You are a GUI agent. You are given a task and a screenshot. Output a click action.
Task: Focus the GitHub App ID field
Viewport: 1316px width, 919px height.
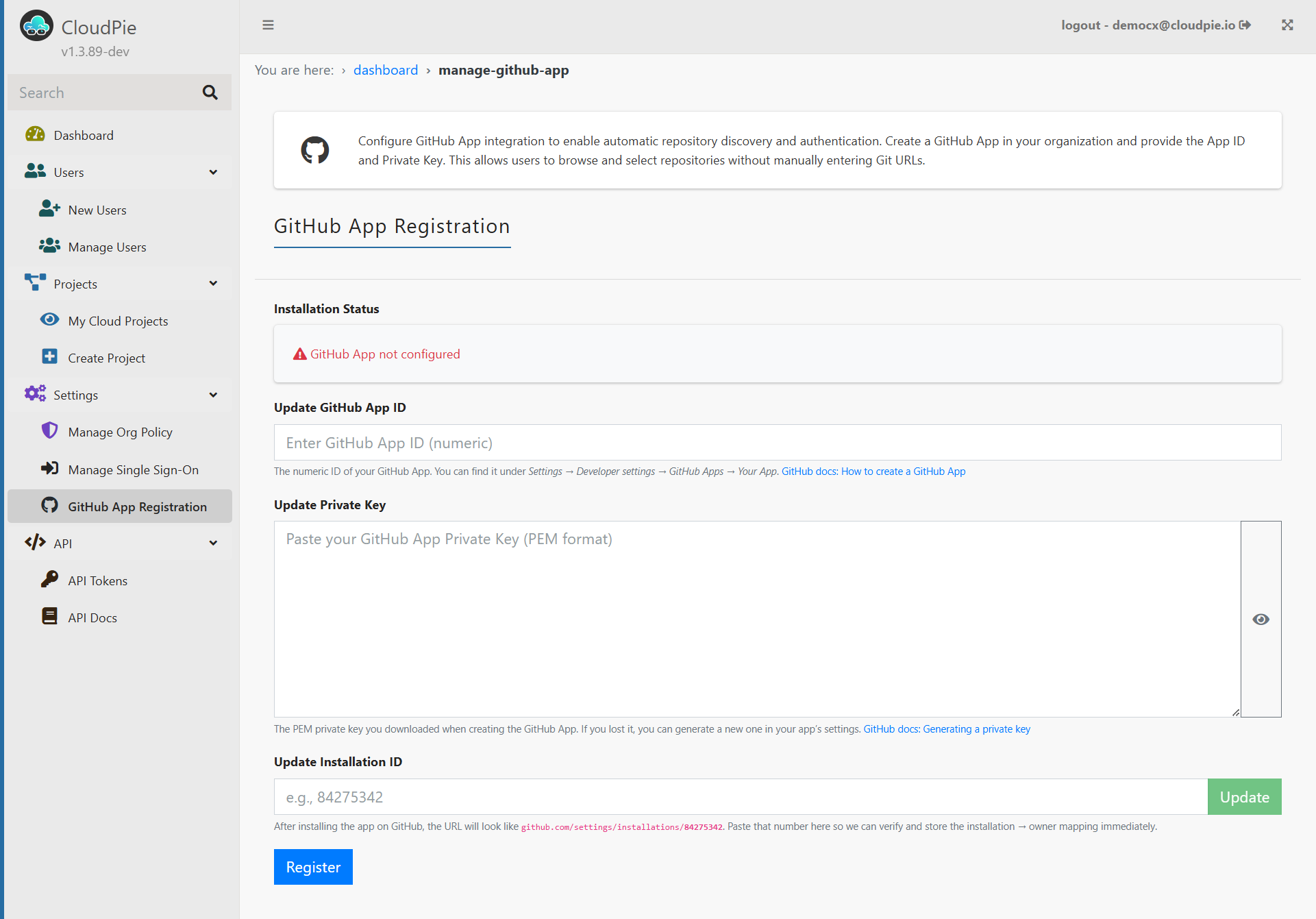click(x=777, y=443)
